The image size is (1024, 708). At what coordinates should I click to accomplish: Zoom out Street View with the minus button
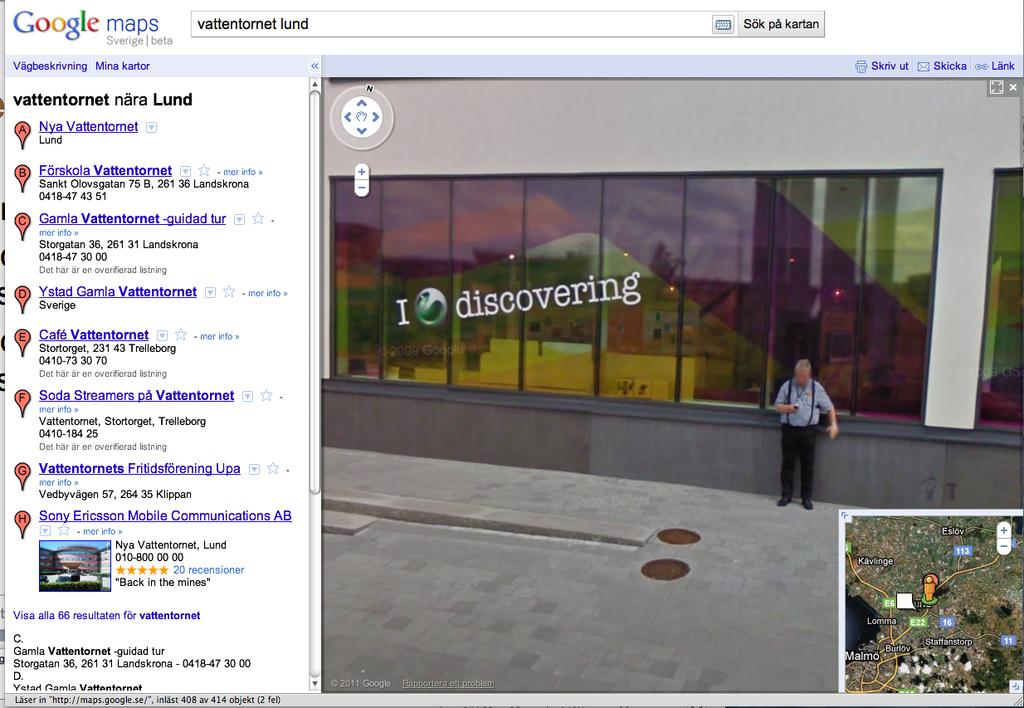pos(361,187)
